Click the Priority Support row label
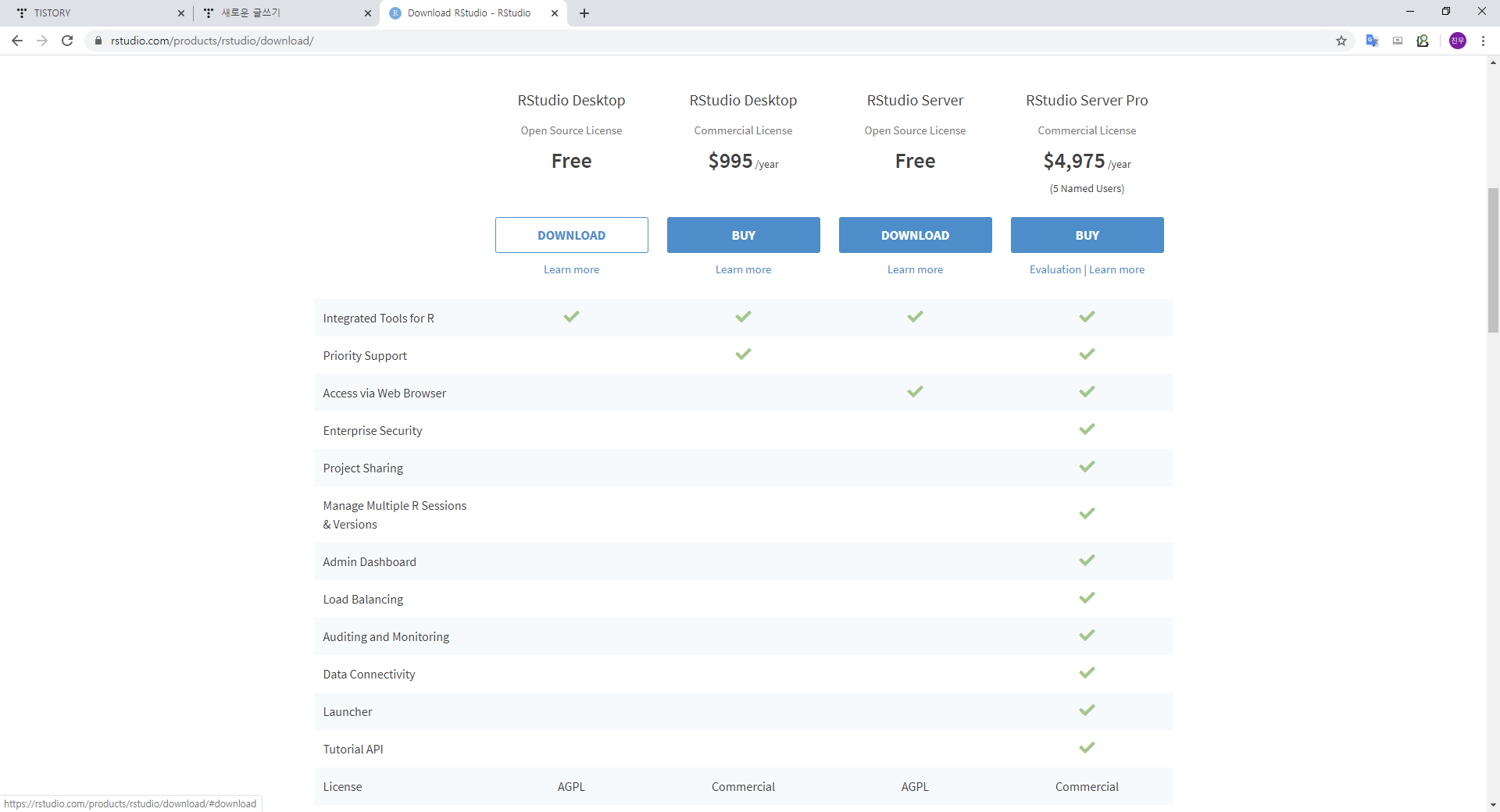This screenshot has height=812, width=1500. pos(365,356)
